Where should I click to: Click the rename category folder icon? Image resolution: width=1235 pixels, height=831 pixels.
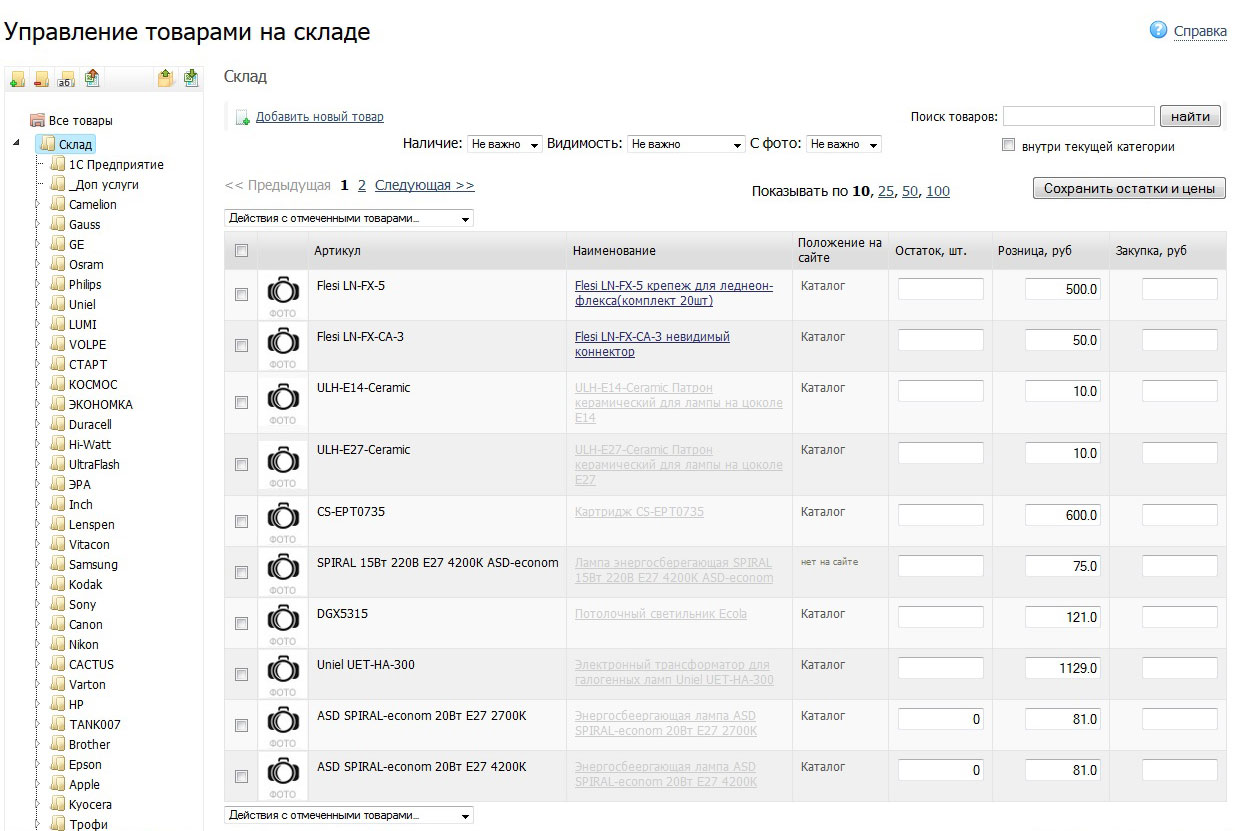66,78
